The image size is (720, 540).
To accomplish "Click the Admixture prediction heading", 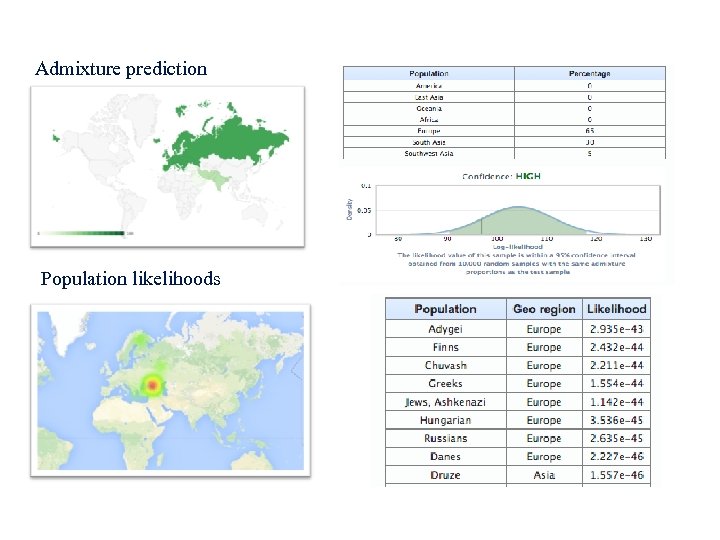I will click(x=121, y=69).
